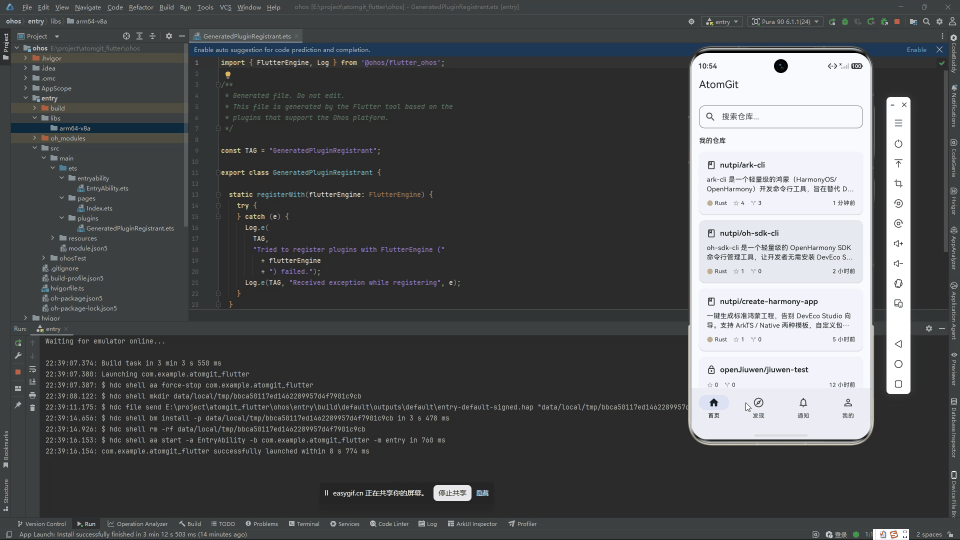Screen dimensions: 960x540
Task: Open nutpi/ark-cli repository card
Action: point(781,183)
